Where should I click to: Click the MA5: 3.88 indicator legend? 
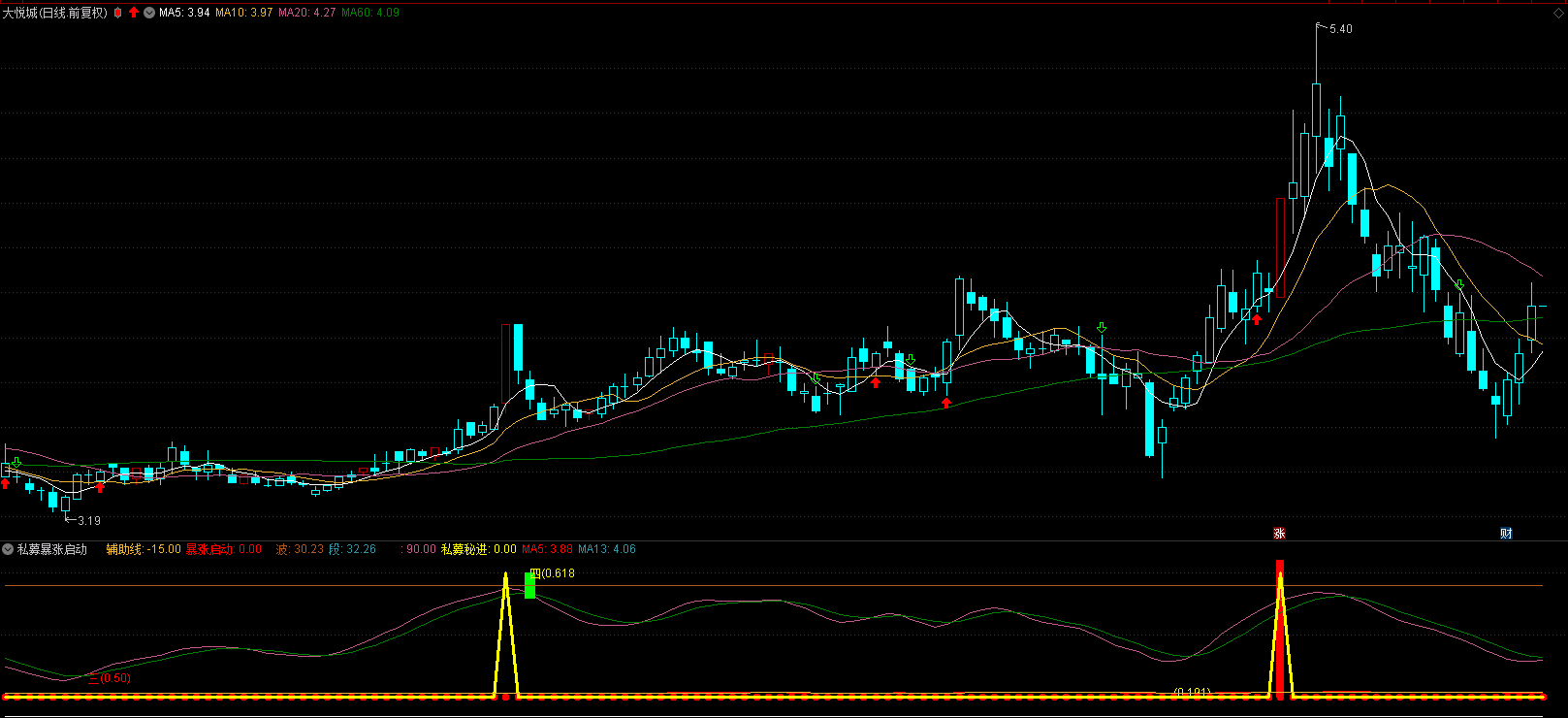[x=547, y=549]
